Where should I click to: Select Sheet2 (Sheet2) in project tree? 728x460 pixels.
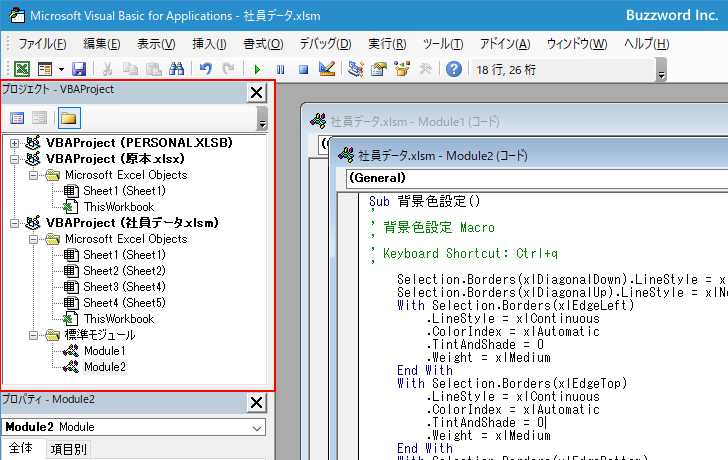[124, 271]
